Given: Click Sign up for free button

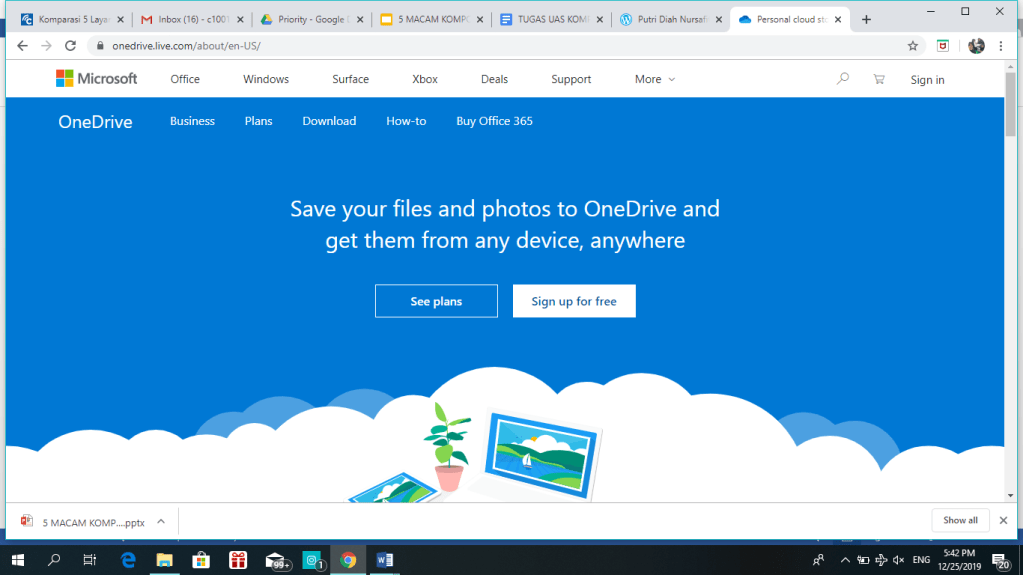Looking at the screenshot, I should pos(574,301).
